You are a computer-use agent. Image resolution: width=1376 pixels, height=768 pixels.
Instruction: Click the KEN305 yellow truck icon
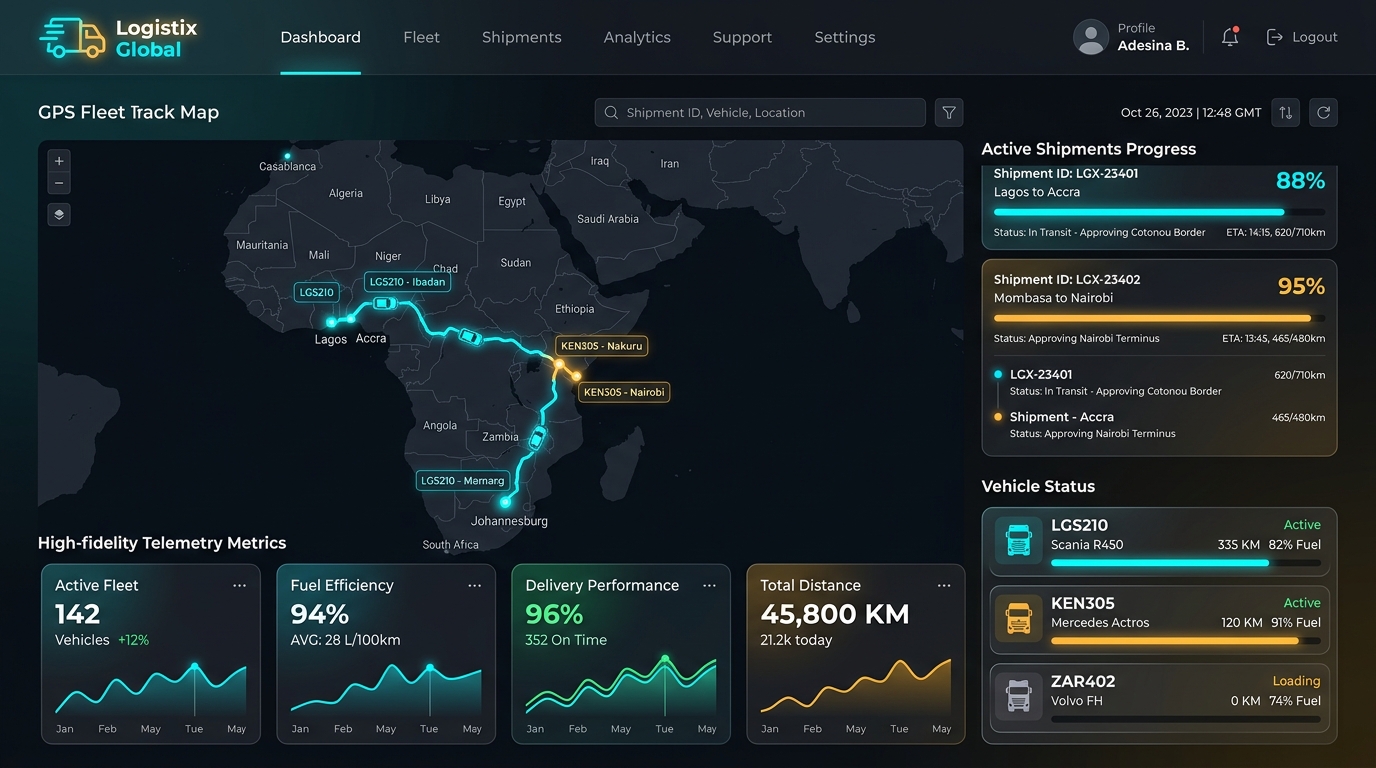tap(1019, 620)
